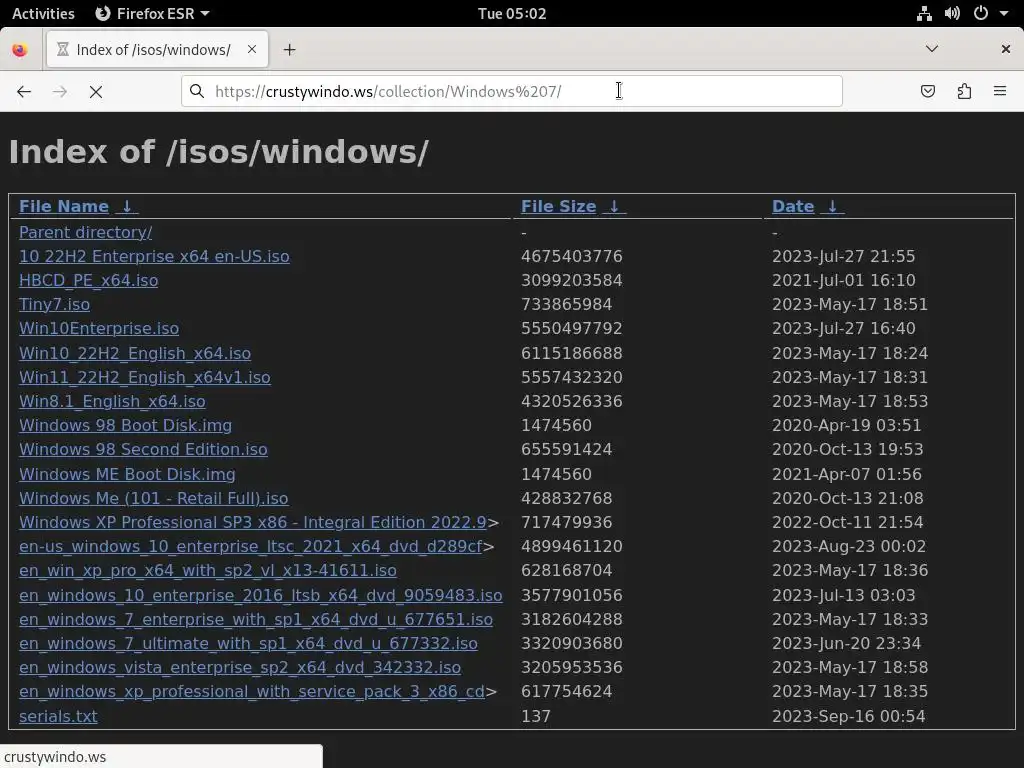Open a new tab with plus button

click(x=289, y=50)
